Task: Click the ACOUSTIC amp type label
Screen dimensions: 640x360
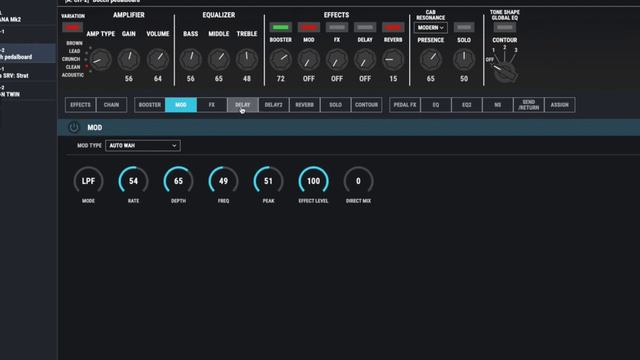Action: pos(73,75)
